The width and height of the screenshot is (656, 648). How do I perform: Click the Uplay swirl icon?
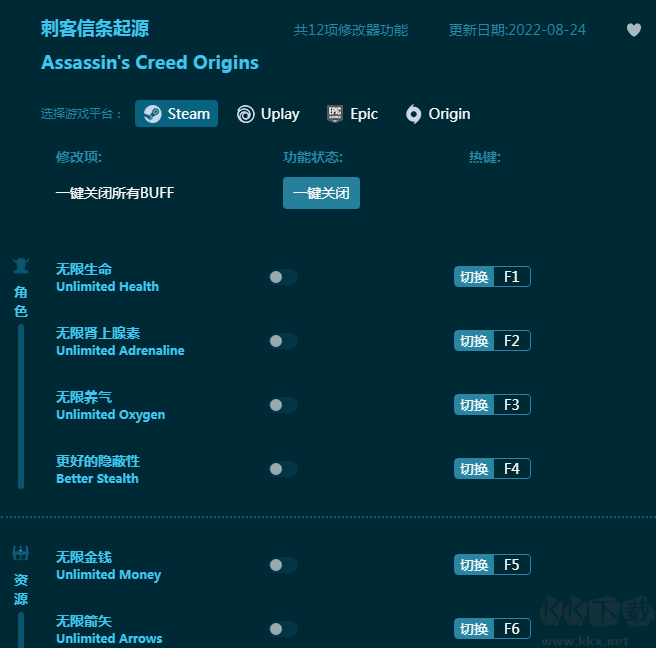pyautogui.click(x=246, y=114)
